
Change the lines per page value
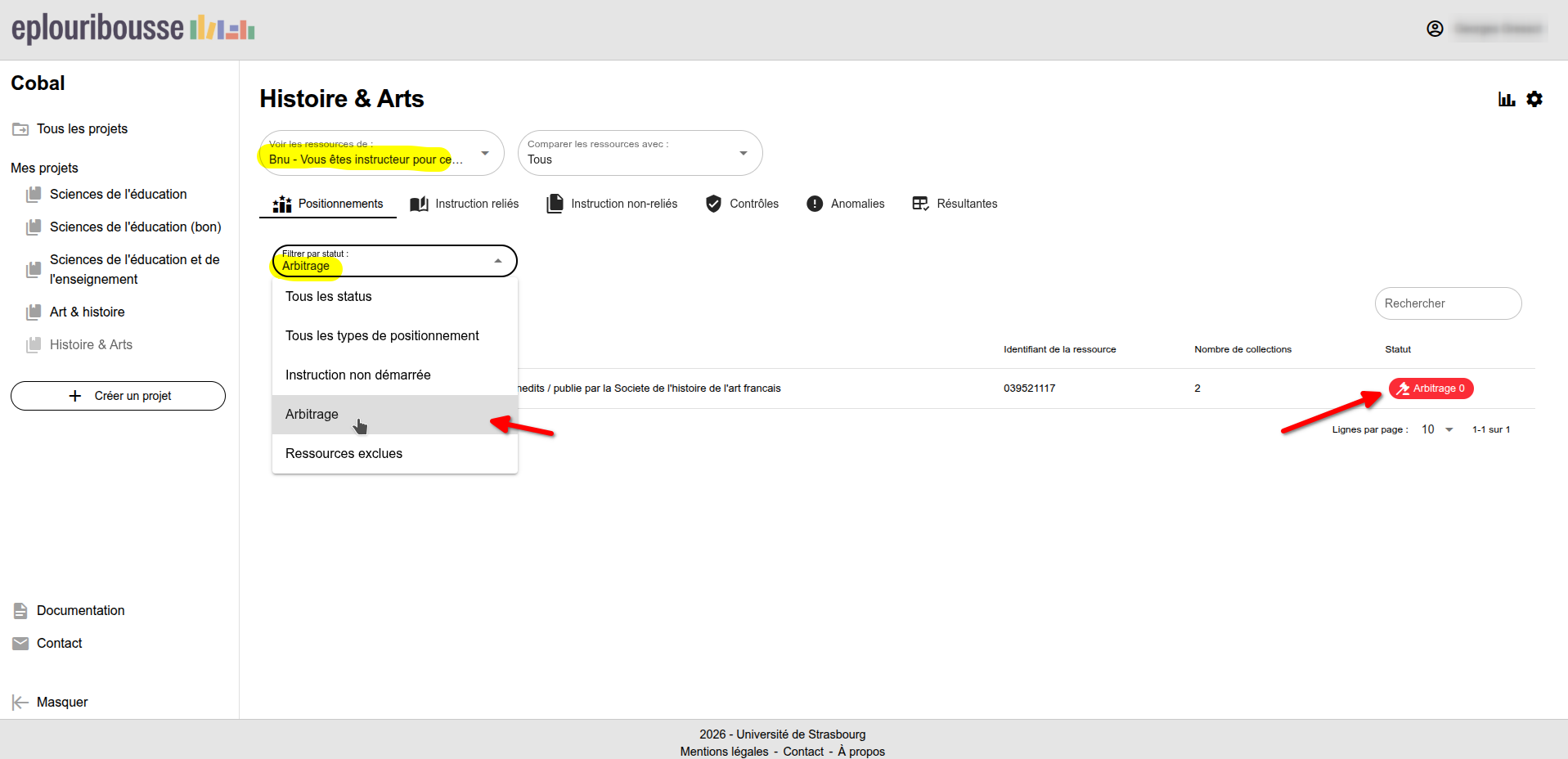click(1436, 429)
